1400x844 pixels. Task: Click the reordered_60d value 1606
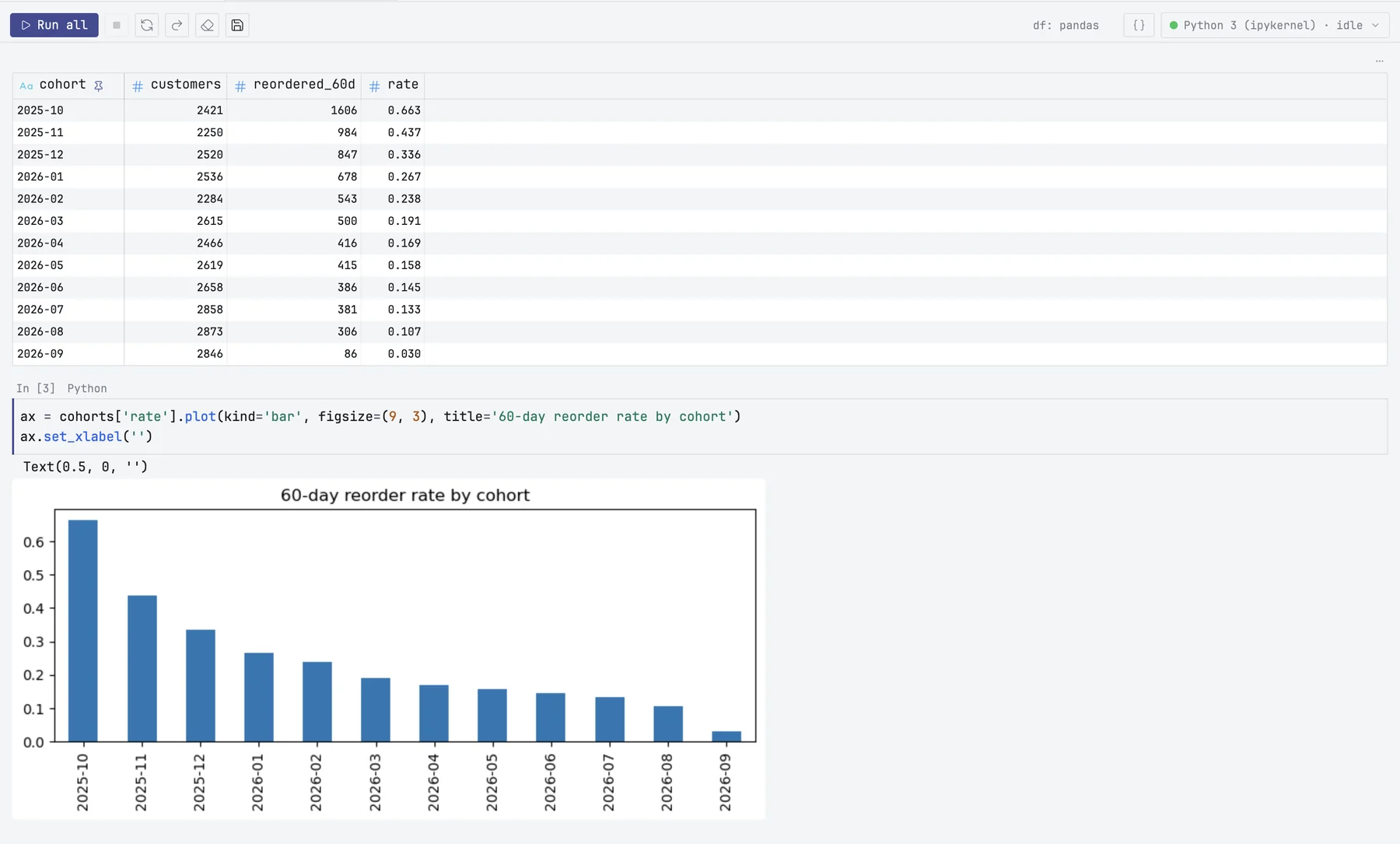[344, 110]
